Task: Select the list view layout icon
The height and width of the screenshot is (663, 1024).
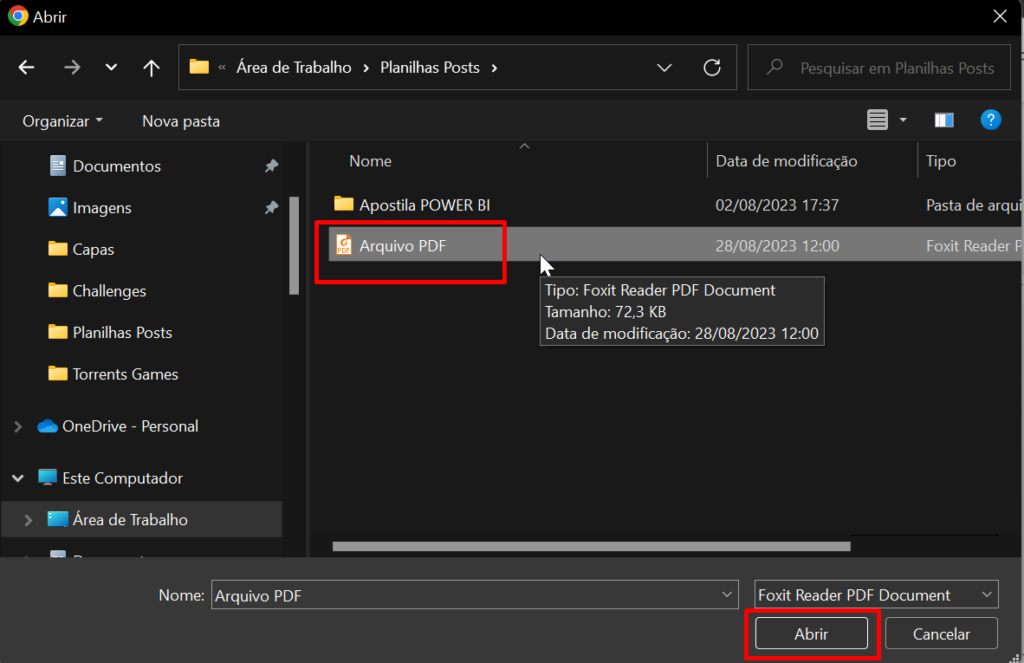Action: [x=876, y=119]
